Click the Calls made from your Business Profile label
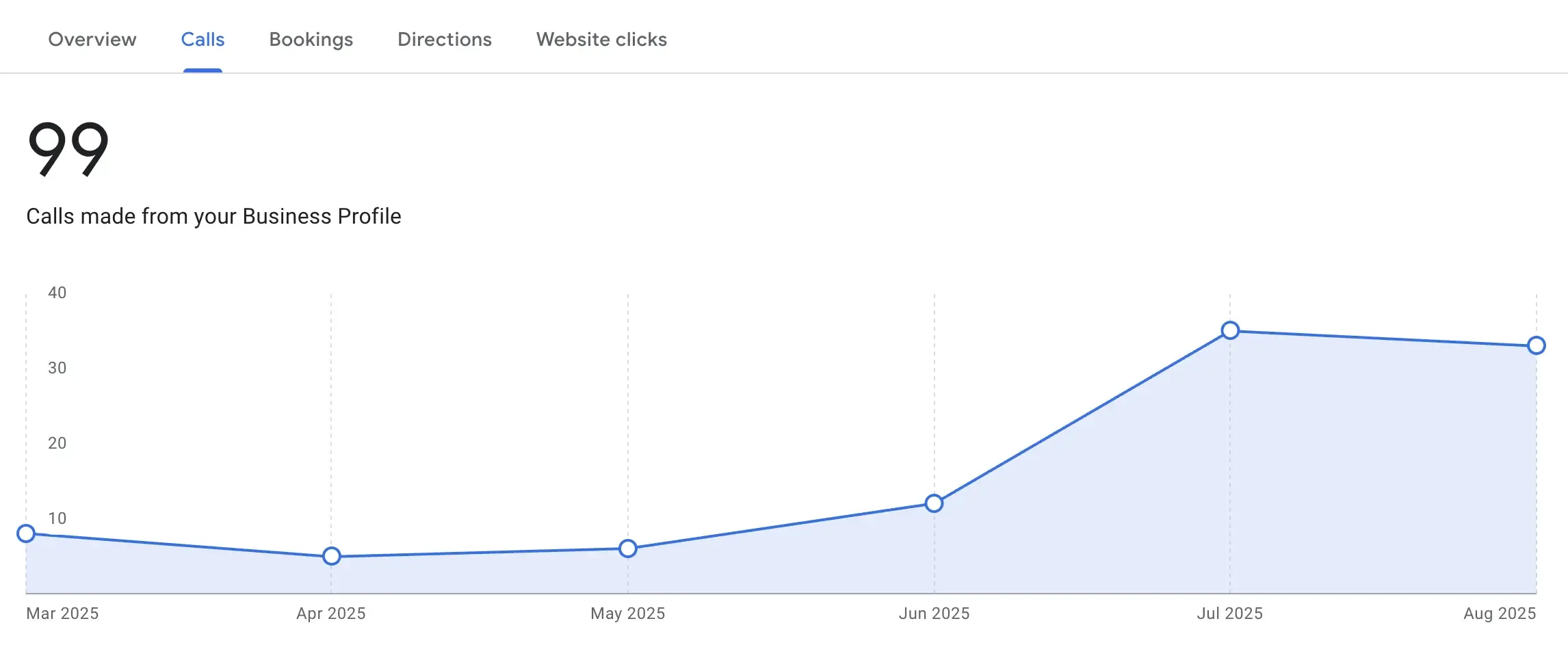Image resolution: width=1568 pixels, height=647 pixels. [213, 216]
